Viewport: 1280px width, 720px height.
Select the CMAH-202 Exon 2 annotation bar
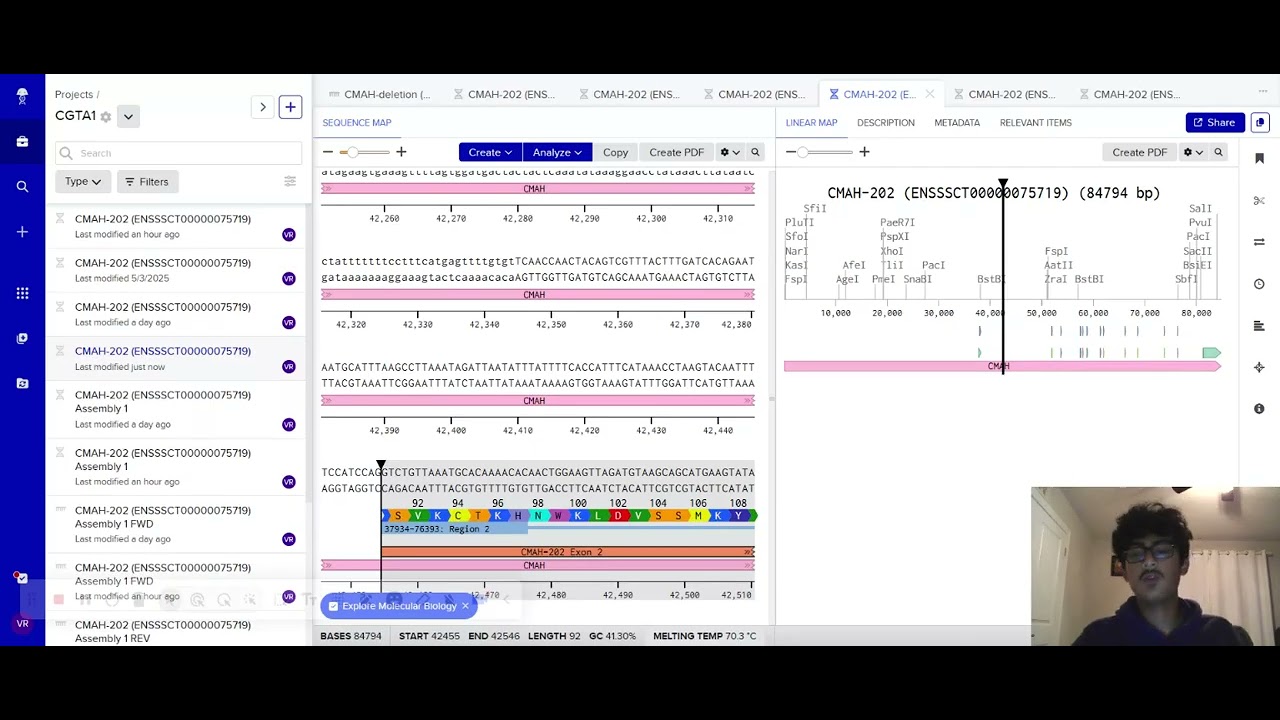567,552
